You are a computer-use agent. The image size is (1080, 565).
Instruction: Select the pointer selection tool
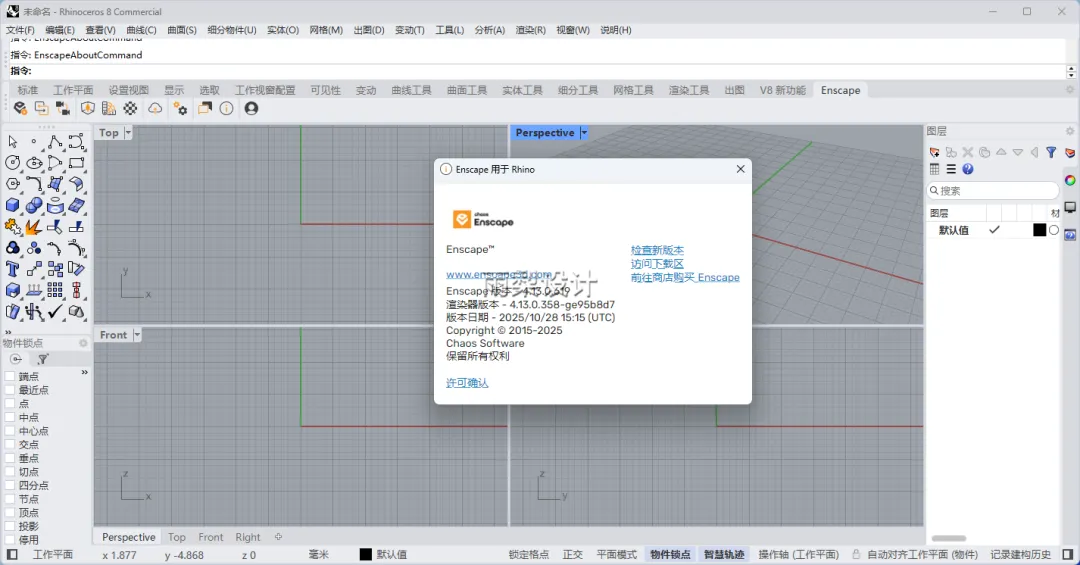12,142
